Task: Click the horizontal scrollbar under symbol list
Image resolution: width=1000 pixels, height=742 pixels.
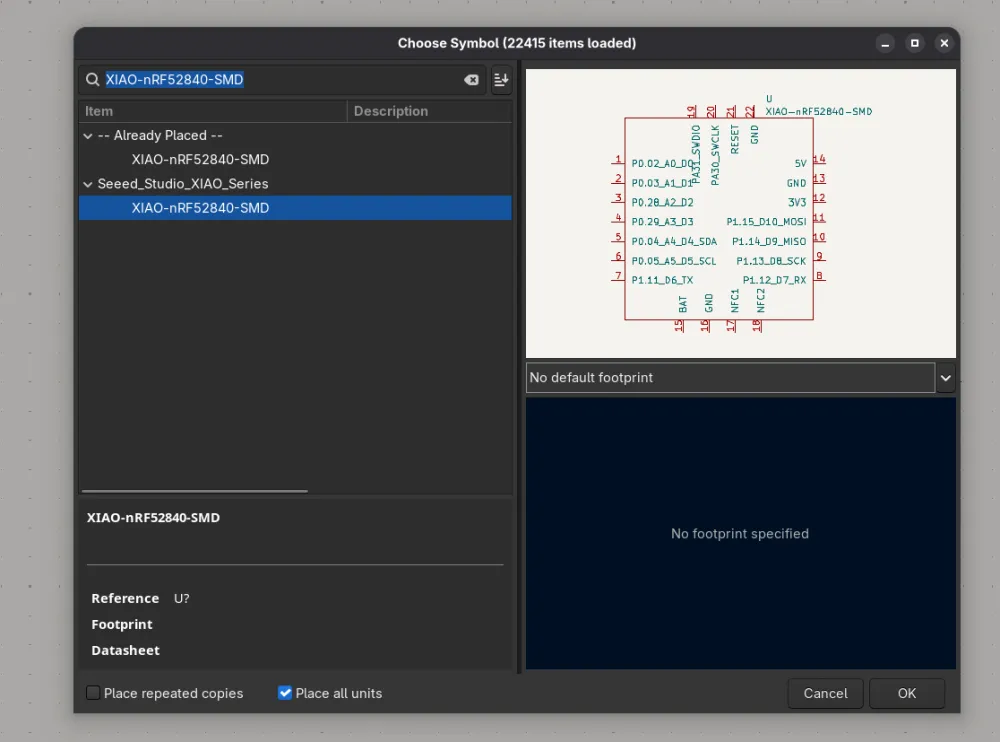Action: 195,491
